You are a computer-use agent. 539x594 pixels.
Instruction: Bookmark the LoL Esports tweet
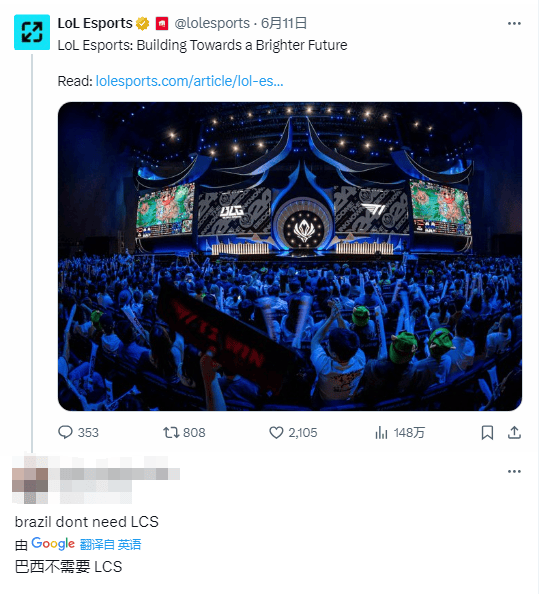coord(487,432)
